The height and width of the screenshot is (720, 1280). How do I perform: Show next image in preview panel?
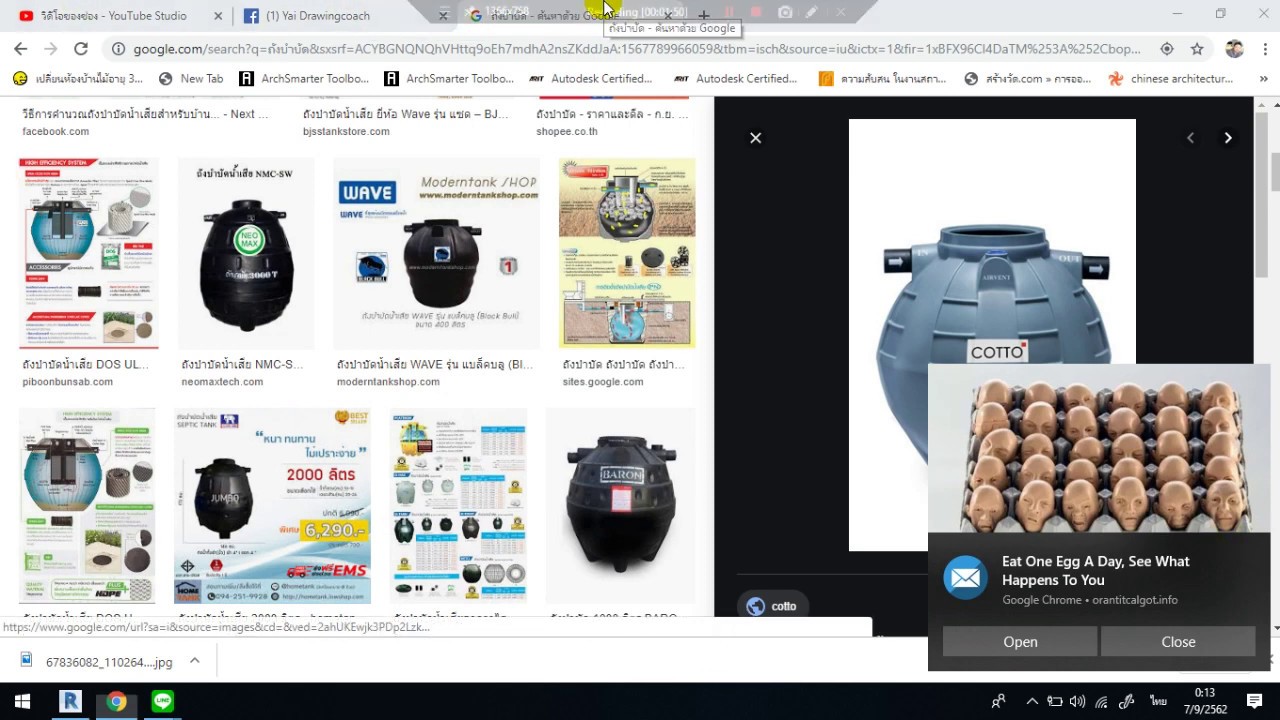click(1228, 138)
